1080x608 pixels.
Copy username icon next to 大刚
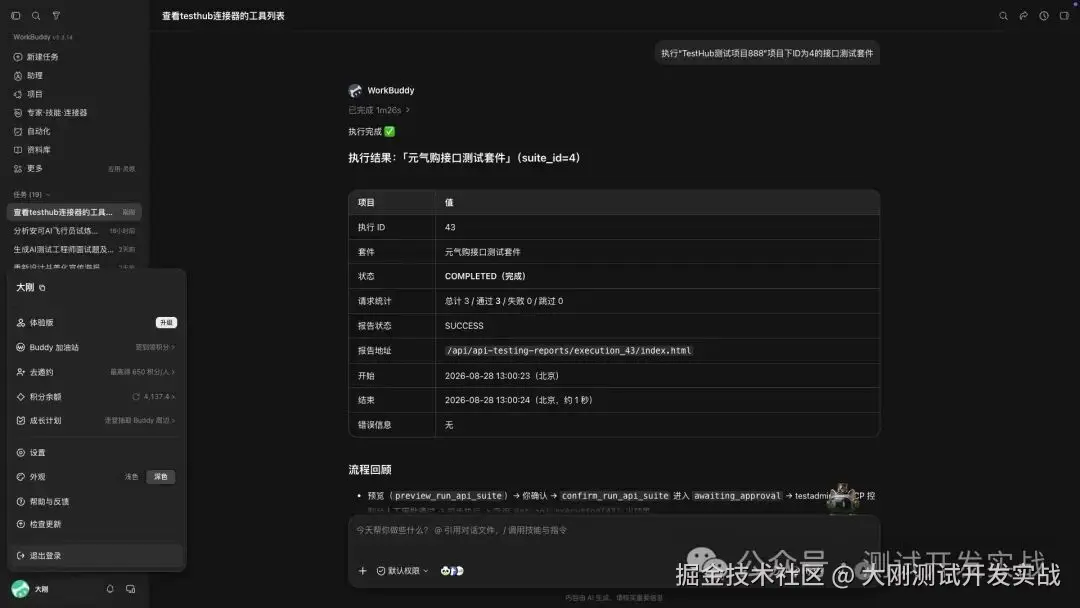(x=42, y=288)
